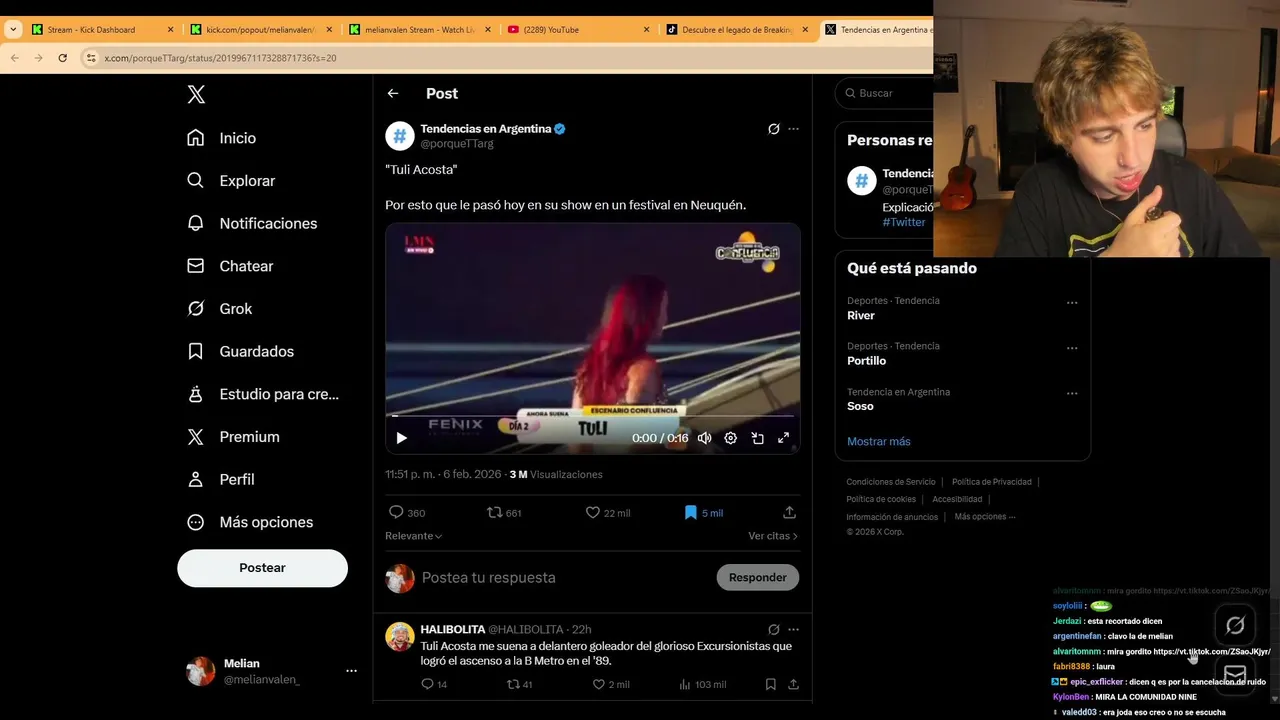Click the X logo in the sidebar
This screenshot has width=1280, height=720.
click(196, 94)
